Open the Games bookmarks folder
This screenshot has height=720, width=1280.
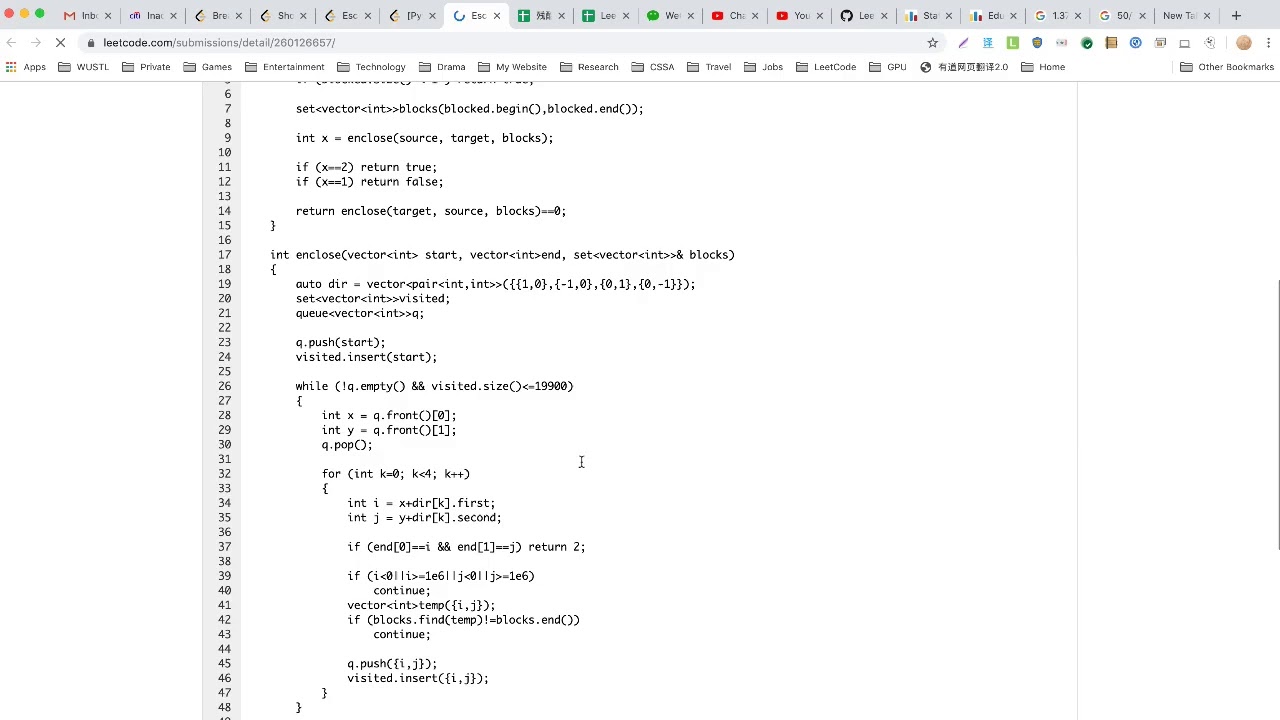[x=208, y=67]
